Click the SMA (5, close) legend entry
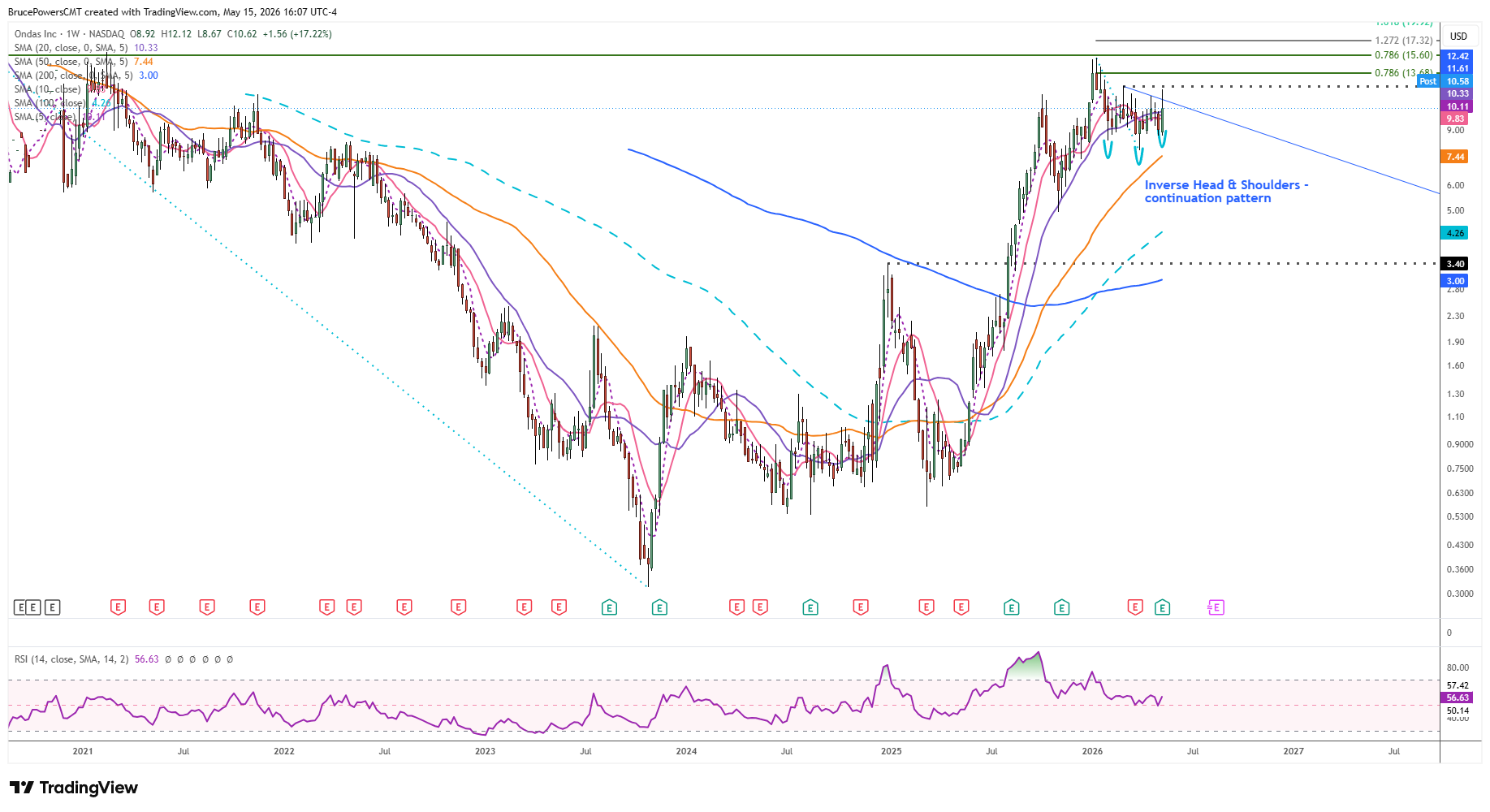The image size is (1490, 812). coord(59,117)
